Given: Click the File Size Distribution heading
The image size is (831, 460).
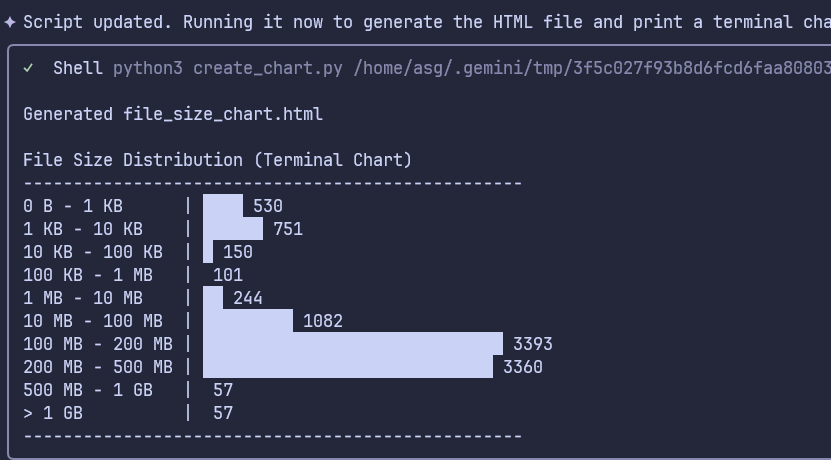Looking at the screenshot, I should [x=217, y=160].
